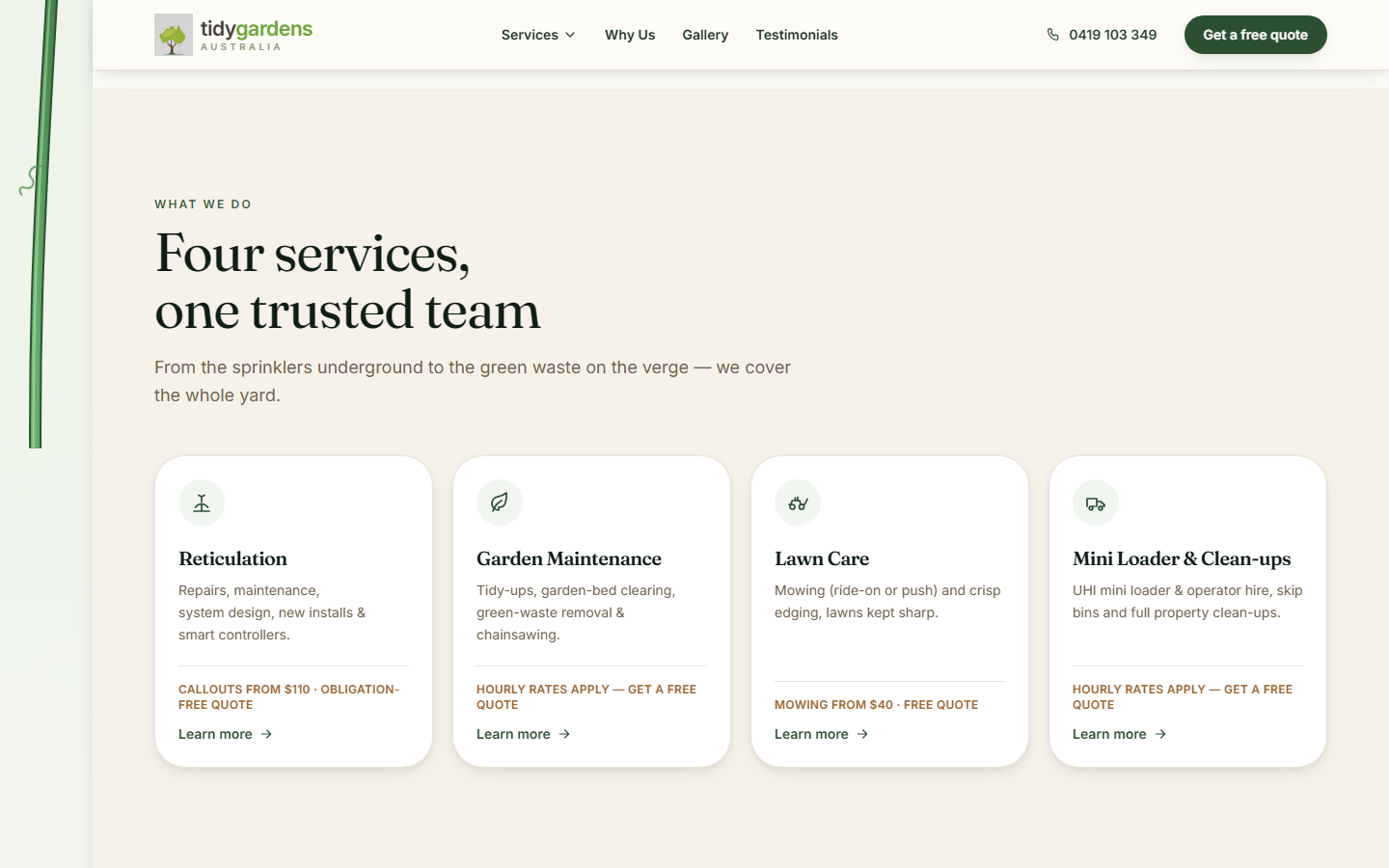Click the Reticulation description about smart controllers
The image size is (1389, 868).
click(x=272, y=612)
